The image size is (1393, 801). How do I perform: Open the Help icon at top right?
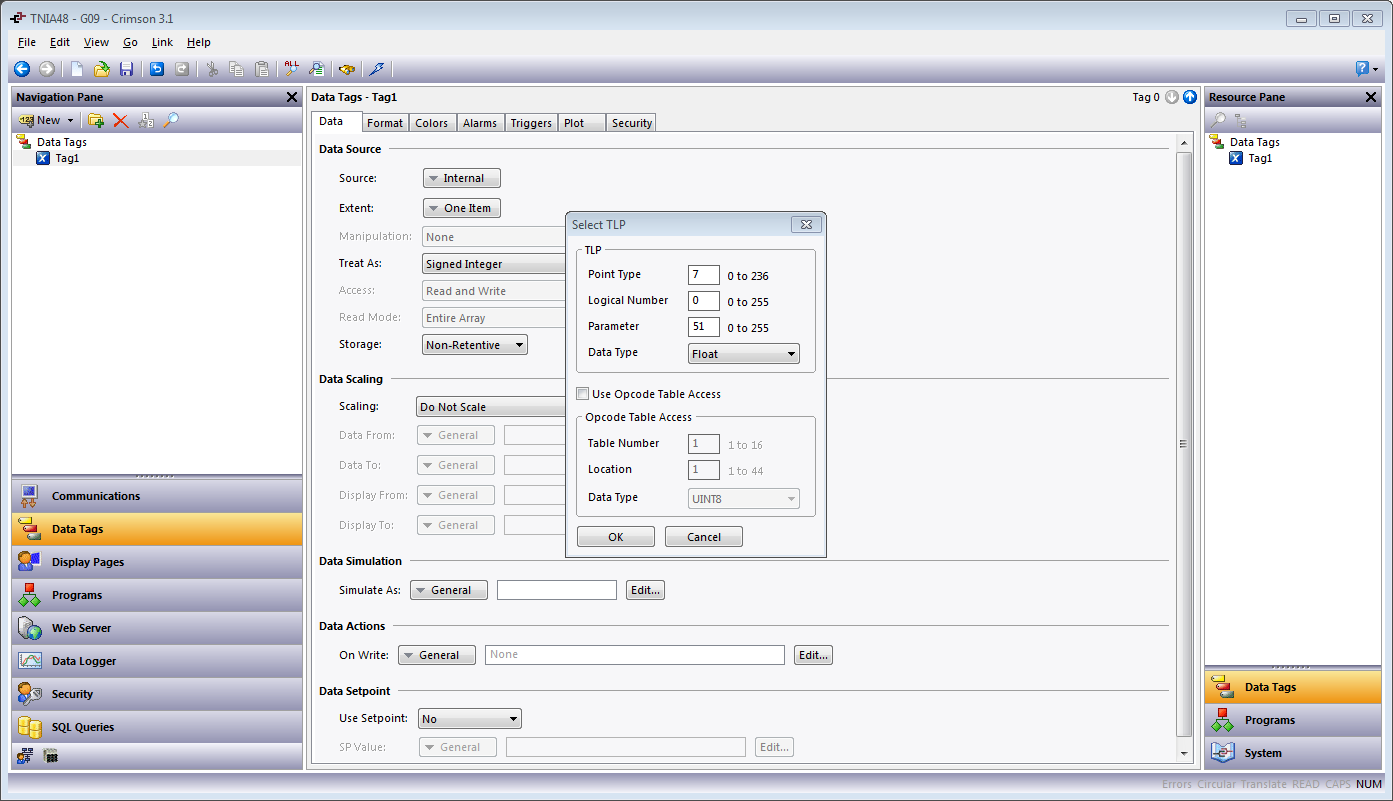pyautogui.click(x=1362, y=69)
